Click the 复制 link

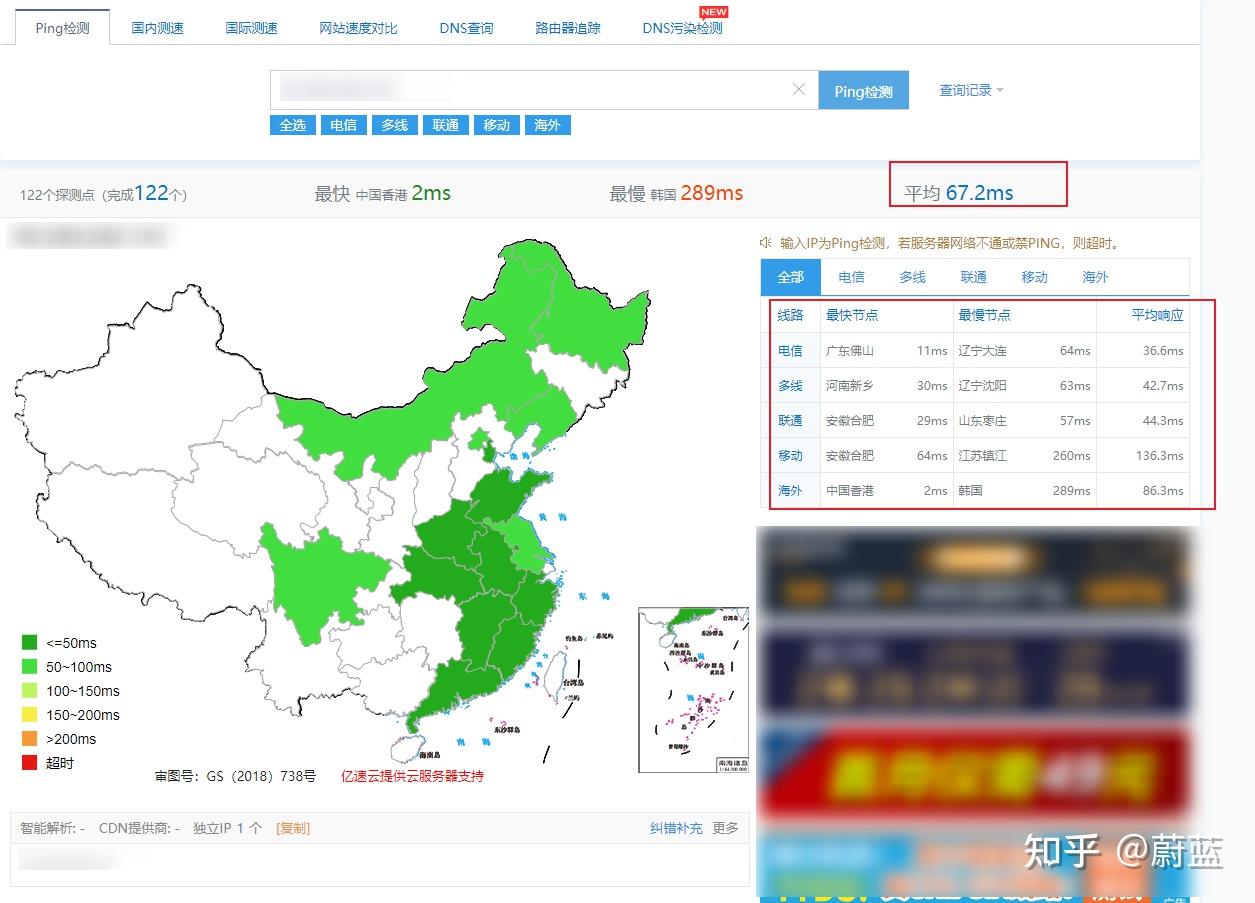click(293, 829)
